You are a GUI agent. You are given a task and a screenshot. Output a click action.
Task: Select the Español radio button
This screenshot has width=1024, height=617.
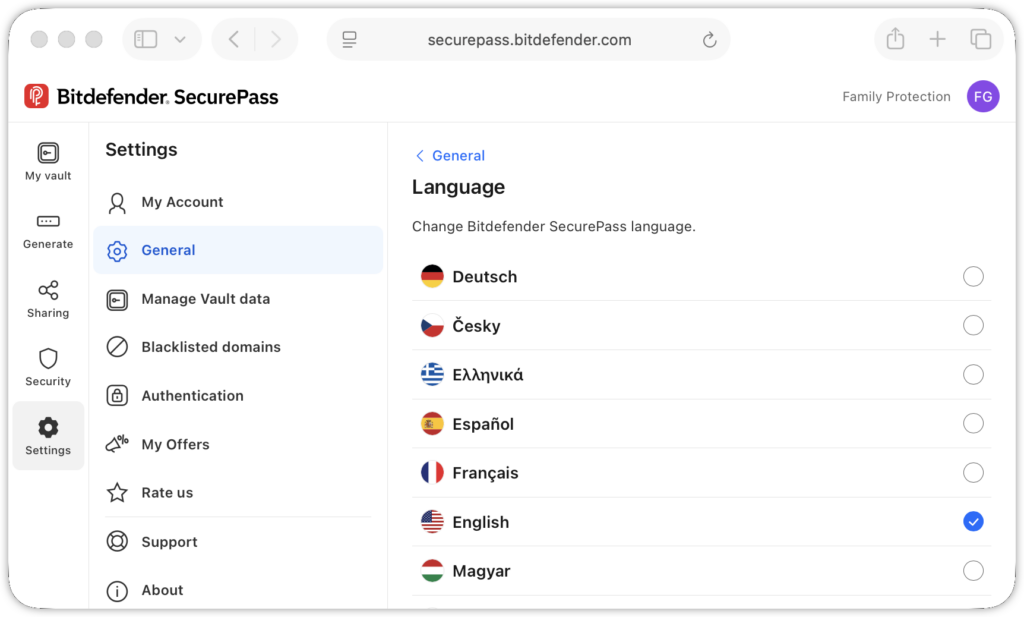tap(973, 423)
